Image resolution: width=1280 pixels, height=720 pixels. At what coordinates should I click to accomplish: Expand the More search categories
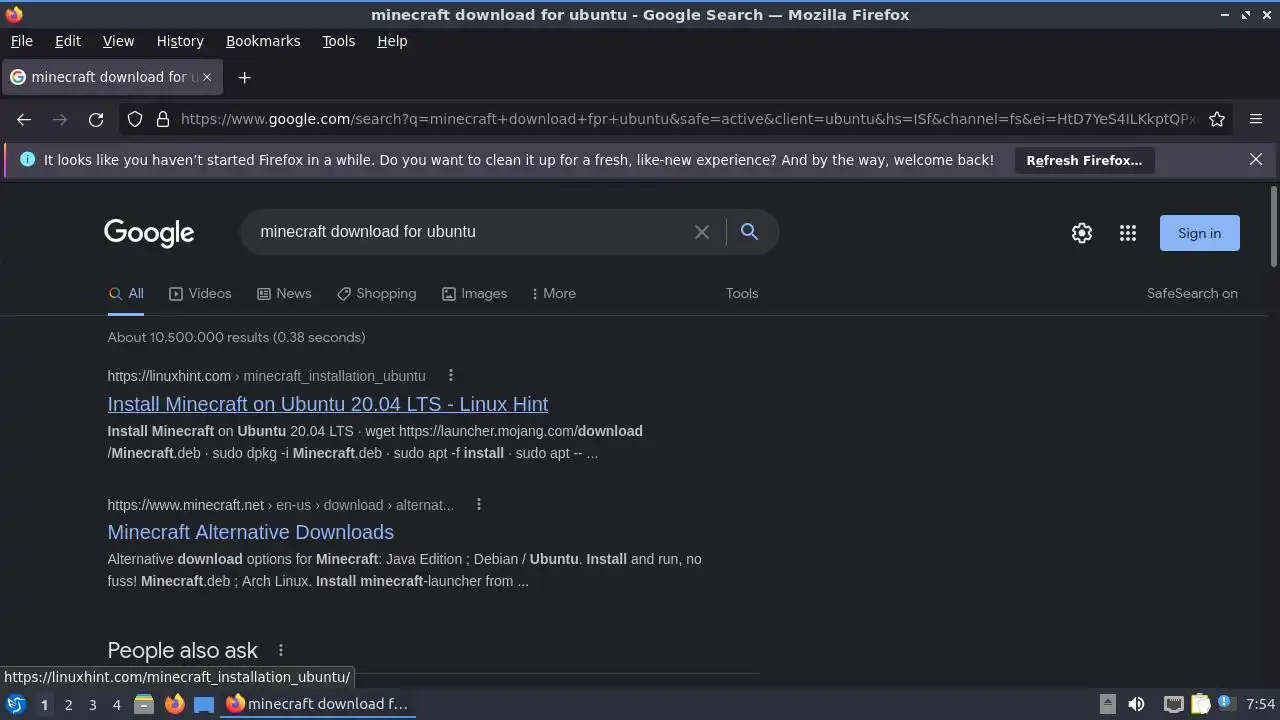554,293
